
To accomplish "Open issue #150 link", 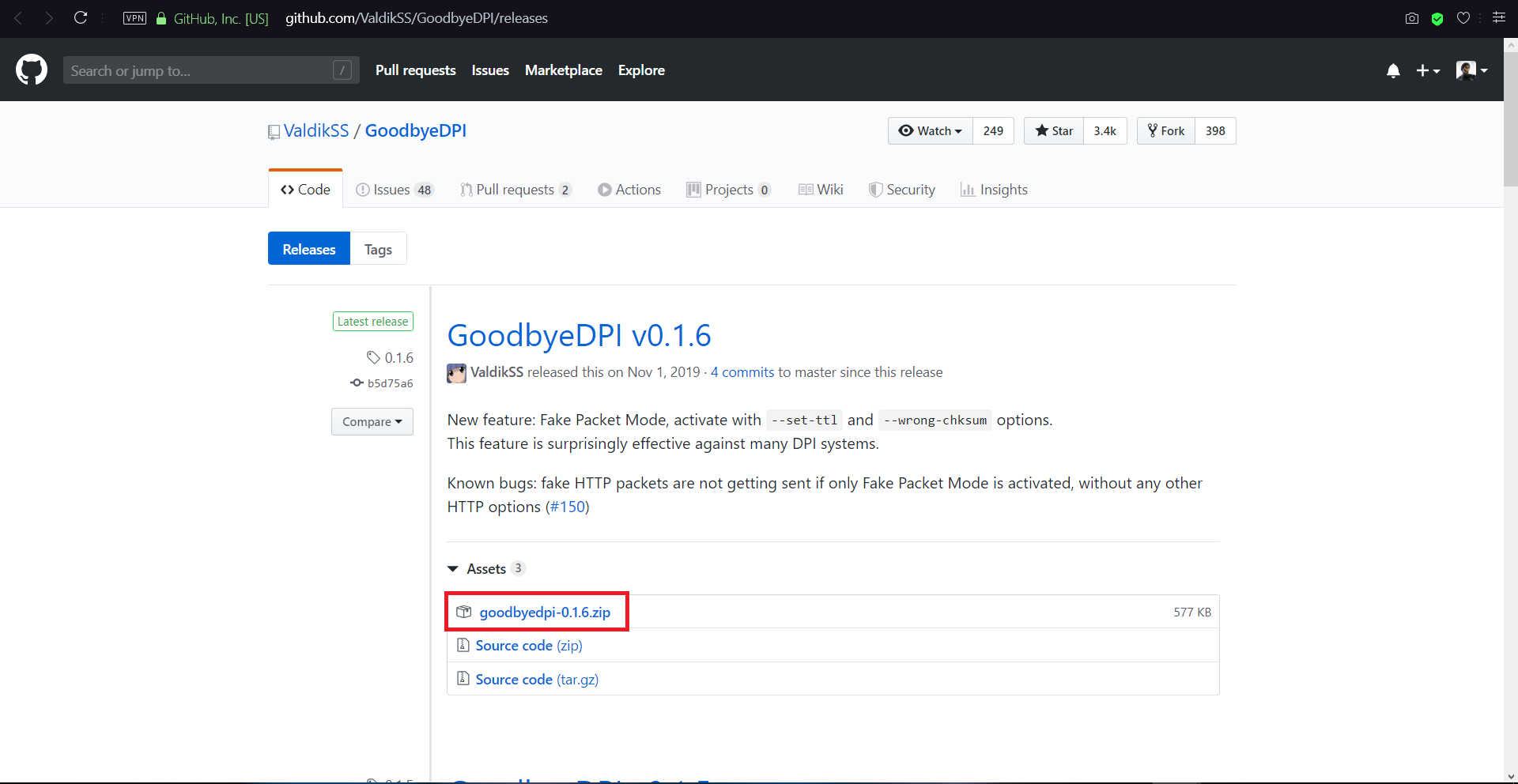I will tap(568, 507).
